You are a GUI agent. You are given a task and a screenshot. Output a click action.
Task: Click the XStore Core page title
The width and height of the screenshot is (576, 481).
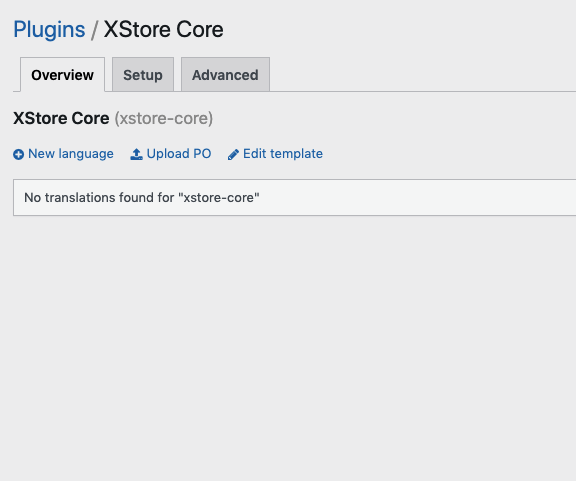coord(163,29)
